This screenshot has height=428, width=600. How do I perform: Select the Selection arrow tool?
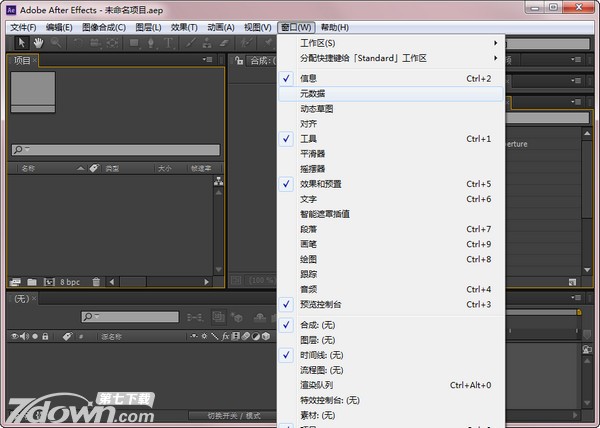tap(20, 43)
